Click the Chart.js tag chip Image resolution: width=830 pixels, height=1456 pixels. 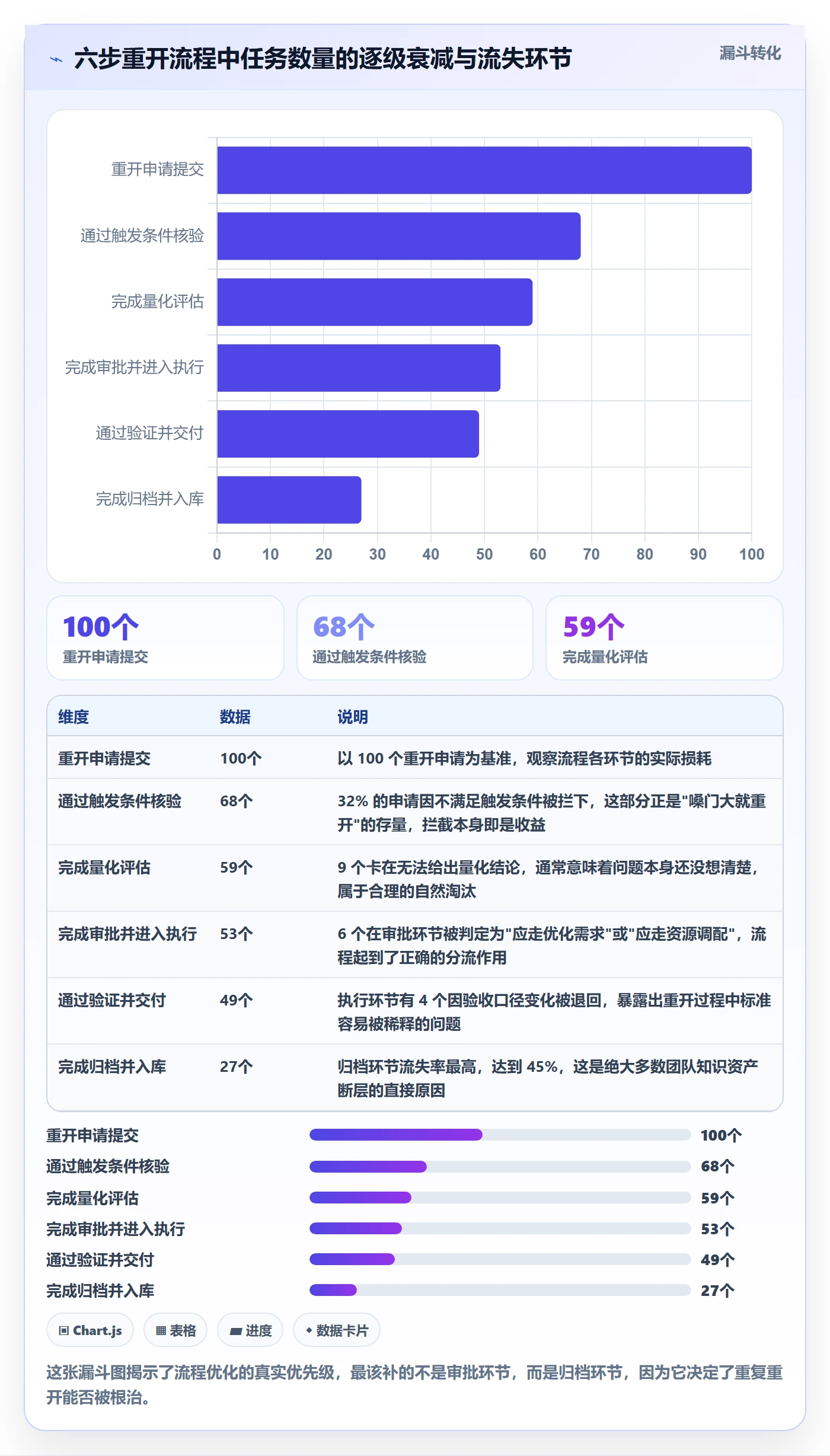pyautogui.click(x=90, y=1330)
